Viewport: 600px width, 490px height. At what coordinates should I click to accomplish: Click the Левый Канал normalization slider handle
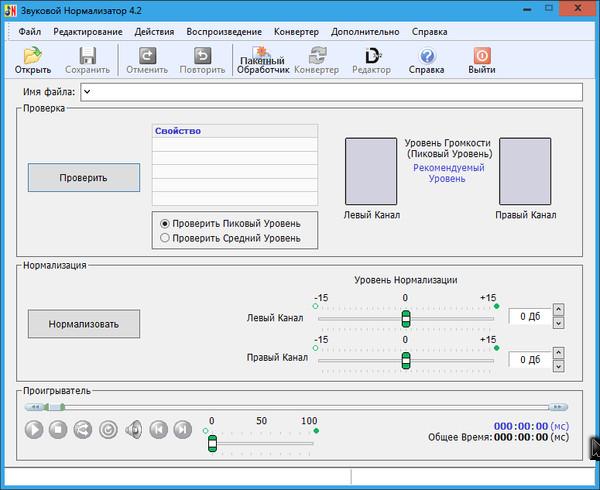[x=405, y=318]
